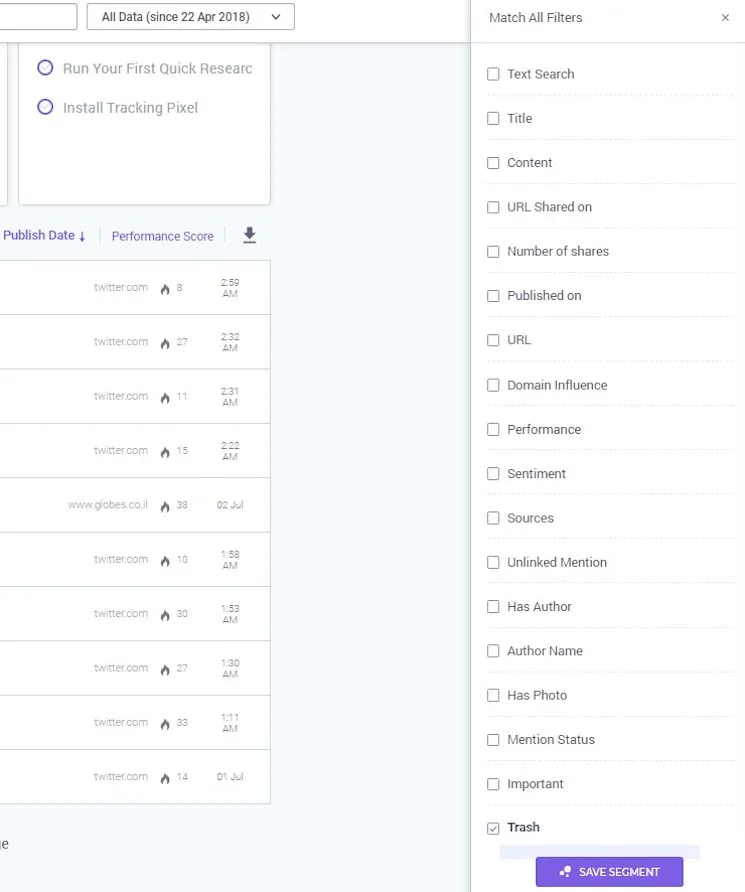745x892 pixels.
Task: Click the flame icon on the top twitter.com mention
Action: point(164,286)
